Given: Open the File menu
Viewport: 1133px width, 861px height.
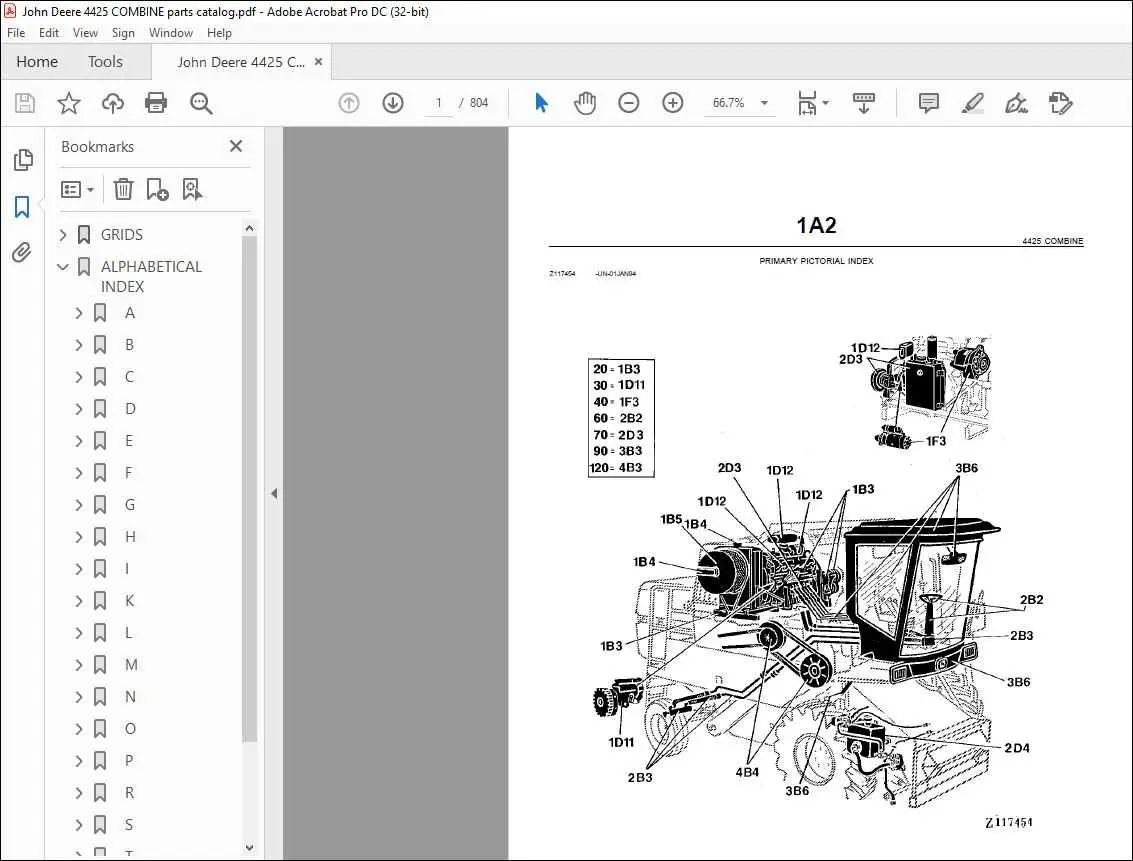Looking at the screenshot, I should [16, 33].
